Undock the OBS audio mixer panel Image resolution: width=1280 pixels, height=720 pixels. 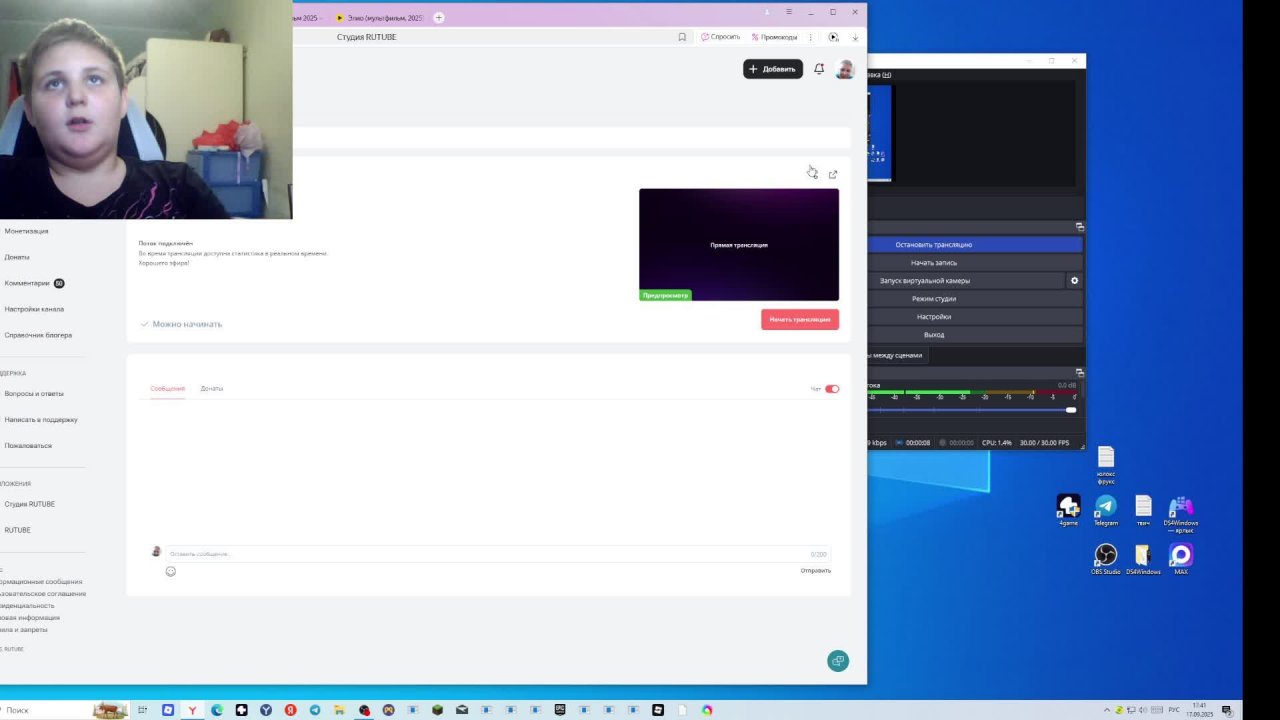point(1079,372)
